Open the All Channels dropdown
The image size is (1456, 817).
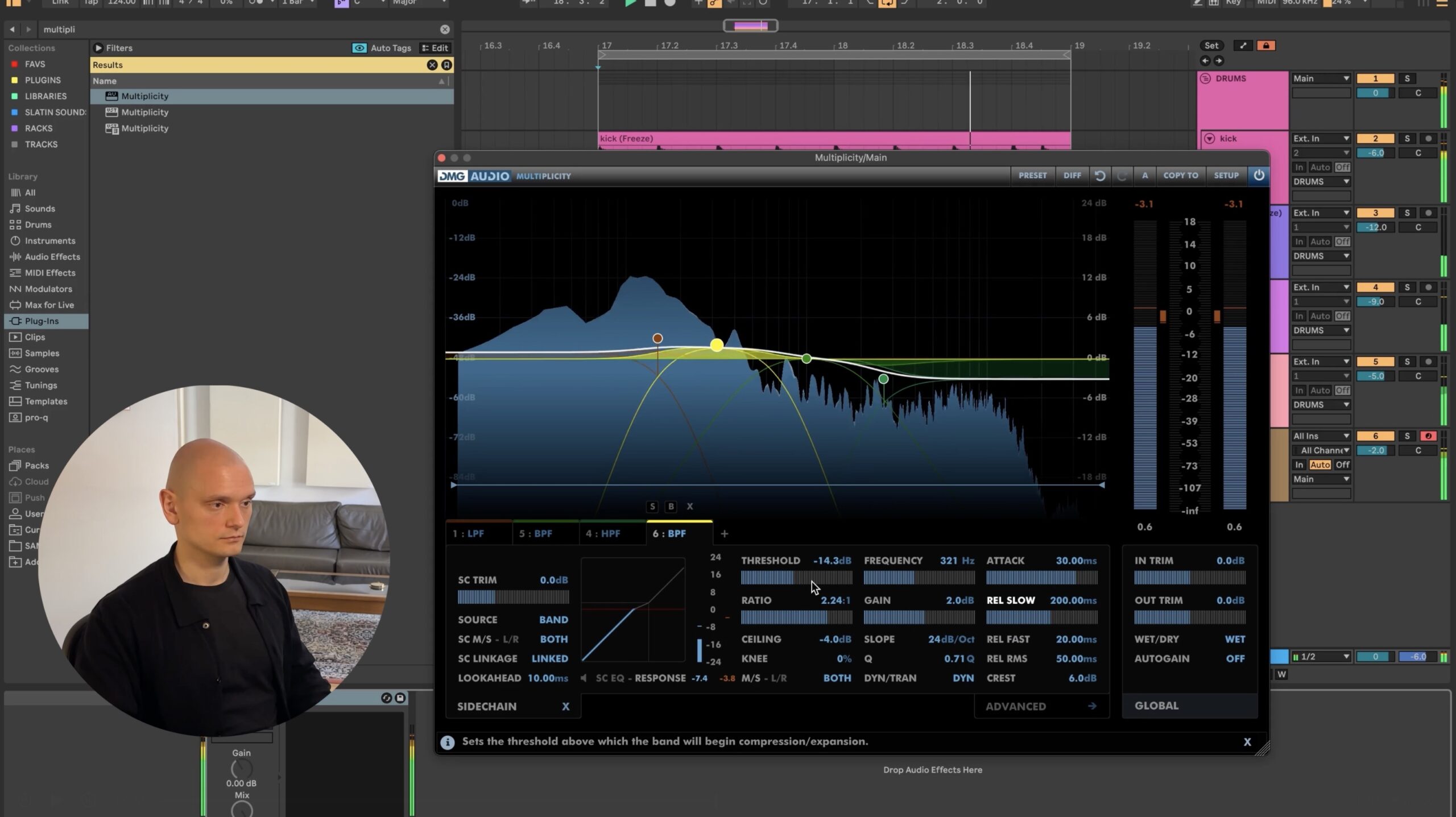click(x=1321, y=450)
